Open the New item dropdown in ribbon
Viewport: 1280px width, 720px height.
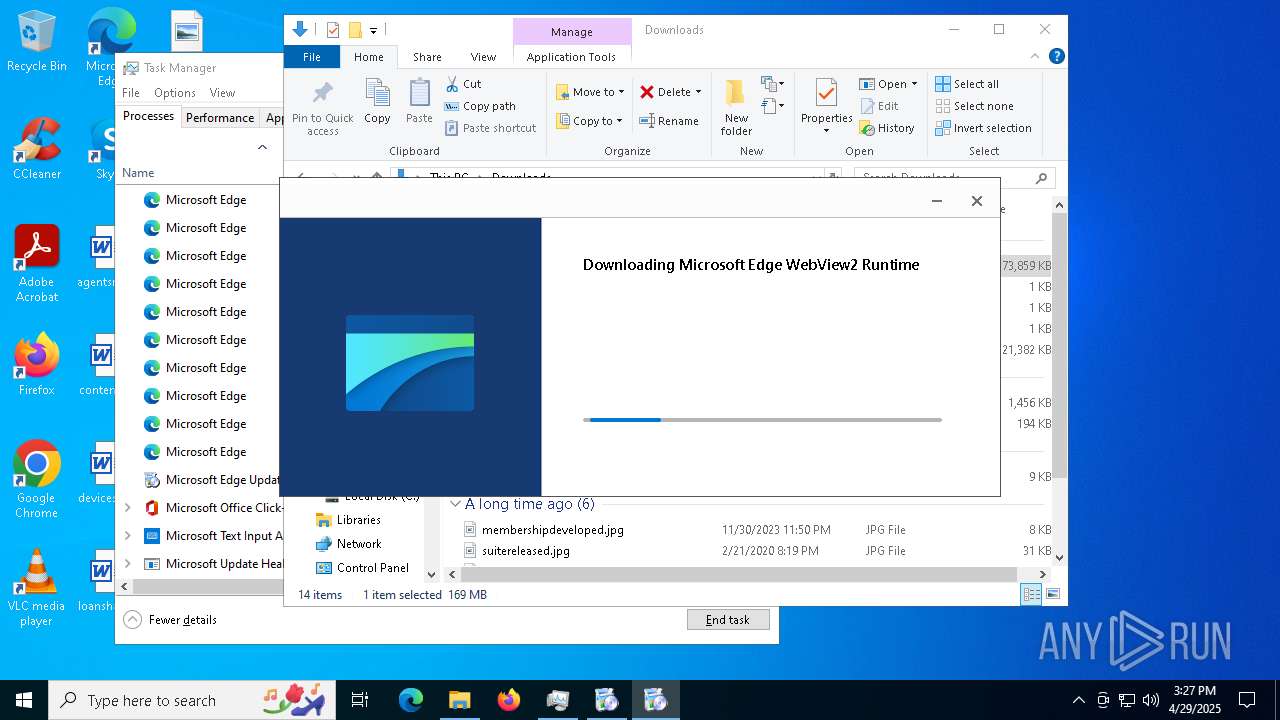pos(772,84)
